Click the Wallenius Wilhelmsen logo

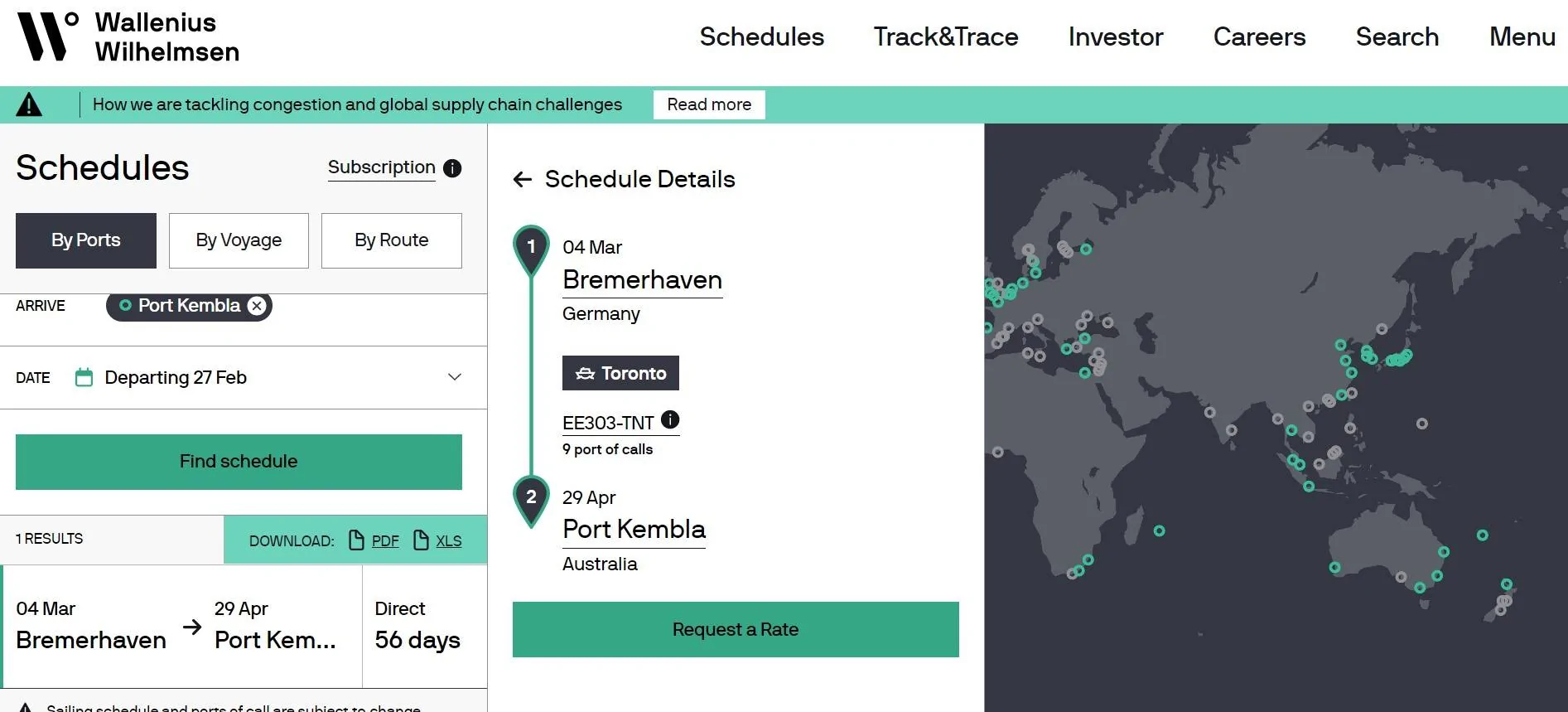(x=128, y=37)
